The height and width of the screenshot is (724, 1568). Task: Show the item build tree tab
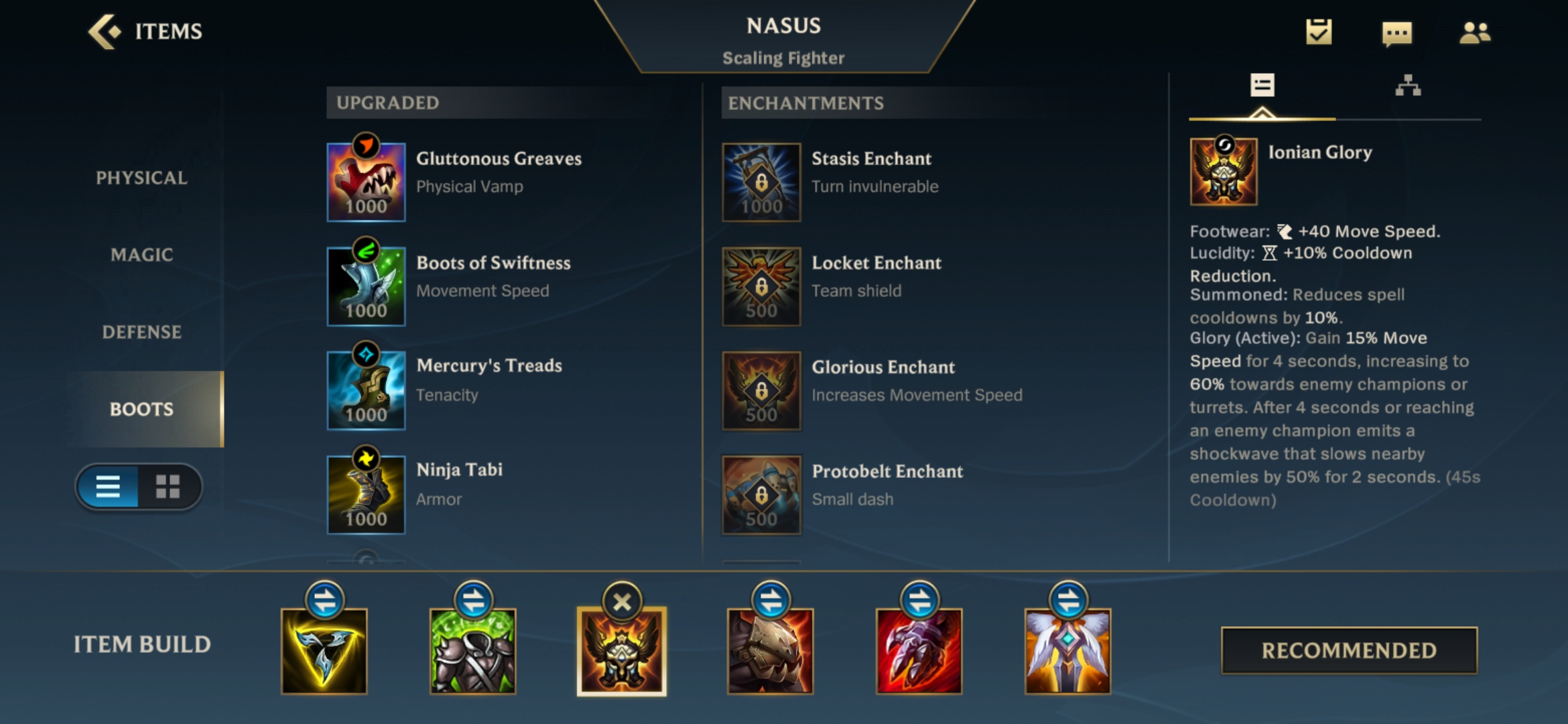(x=1408, y=86)
